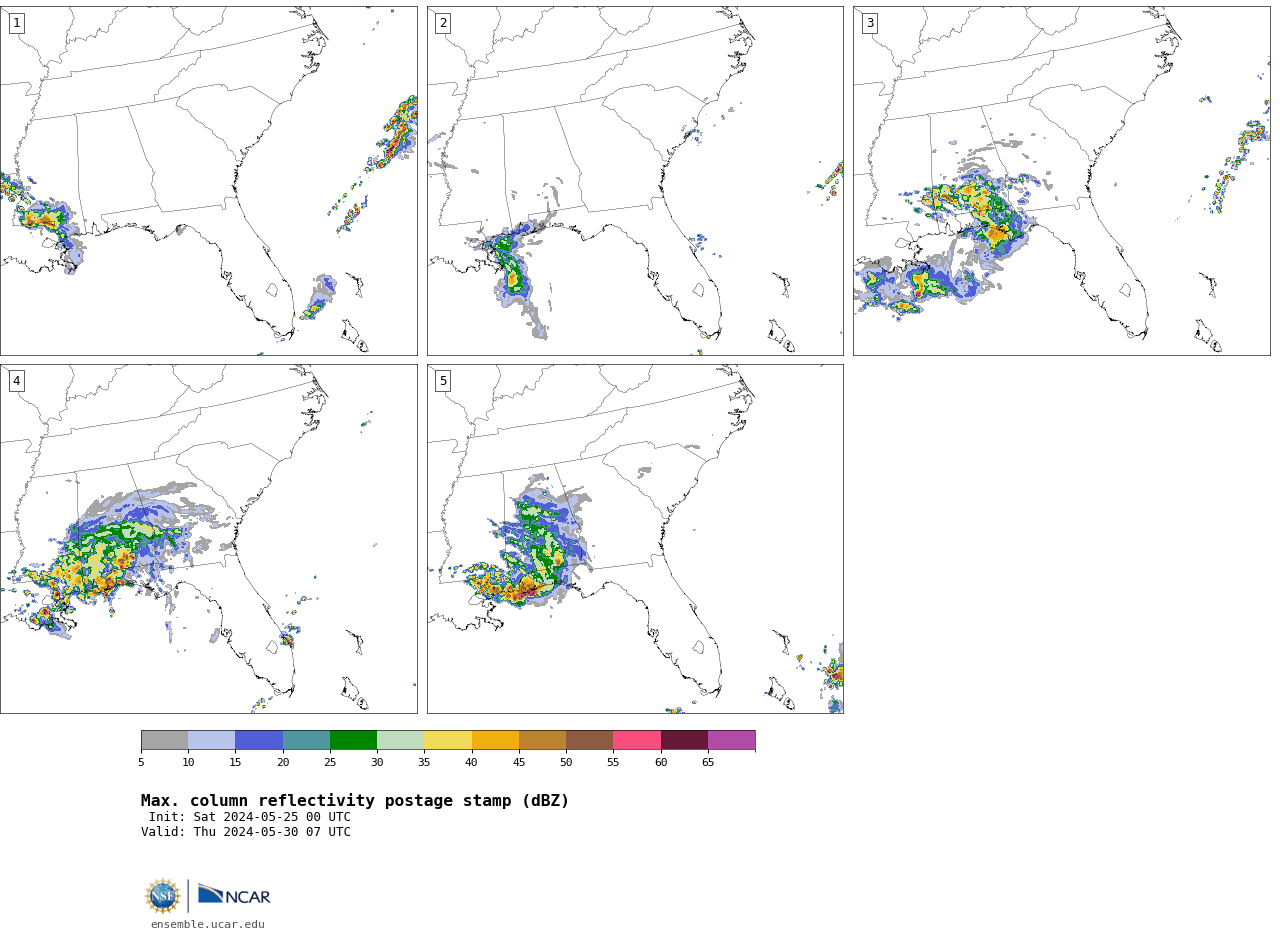The height and width of the screenshot is (936, 1280).
Task: Click the tan 45-50 dBZ swatch
Action: tap(542, 740)
